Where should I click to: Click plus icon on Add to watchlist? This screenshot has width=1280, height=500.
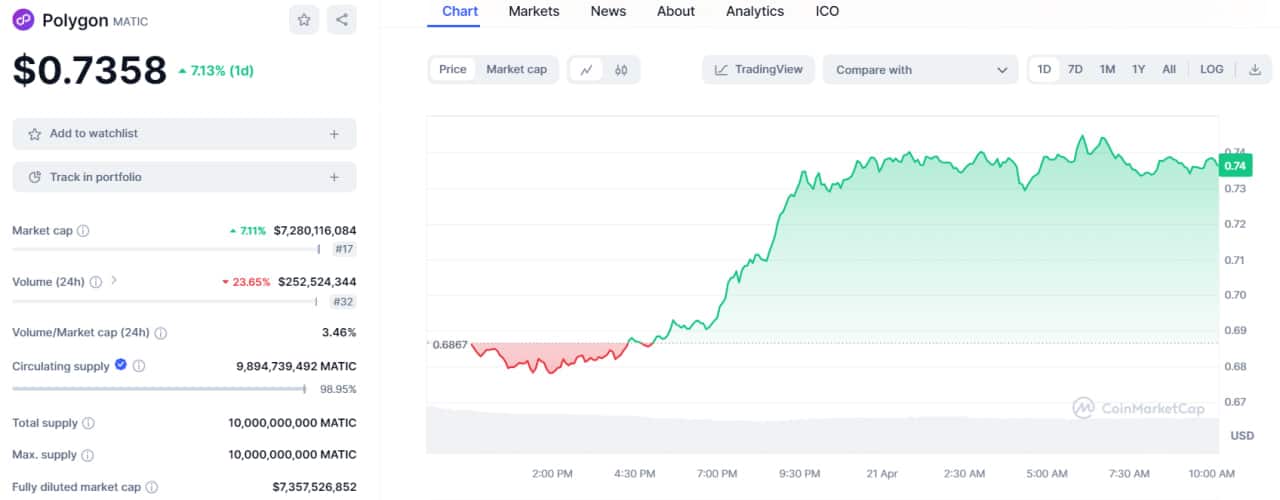click(334, 134)
